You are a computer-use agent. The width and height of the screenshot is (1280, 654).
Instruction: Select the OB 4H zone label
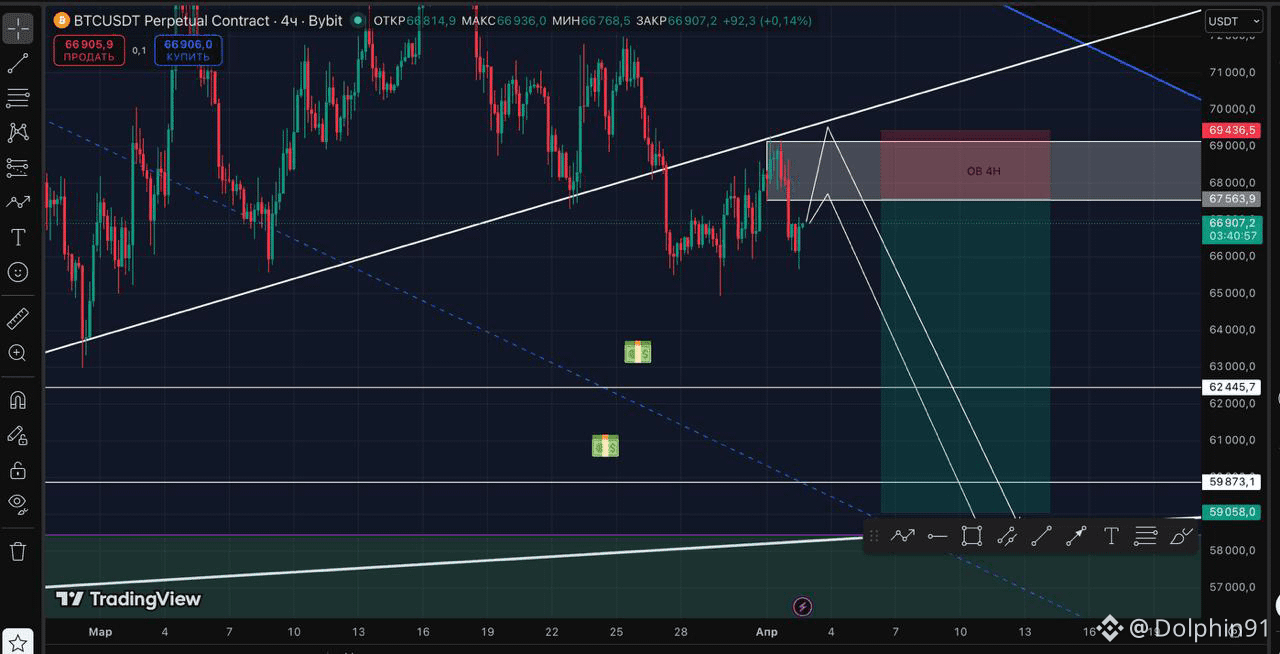pyautogui.click(x=983, y=171)
